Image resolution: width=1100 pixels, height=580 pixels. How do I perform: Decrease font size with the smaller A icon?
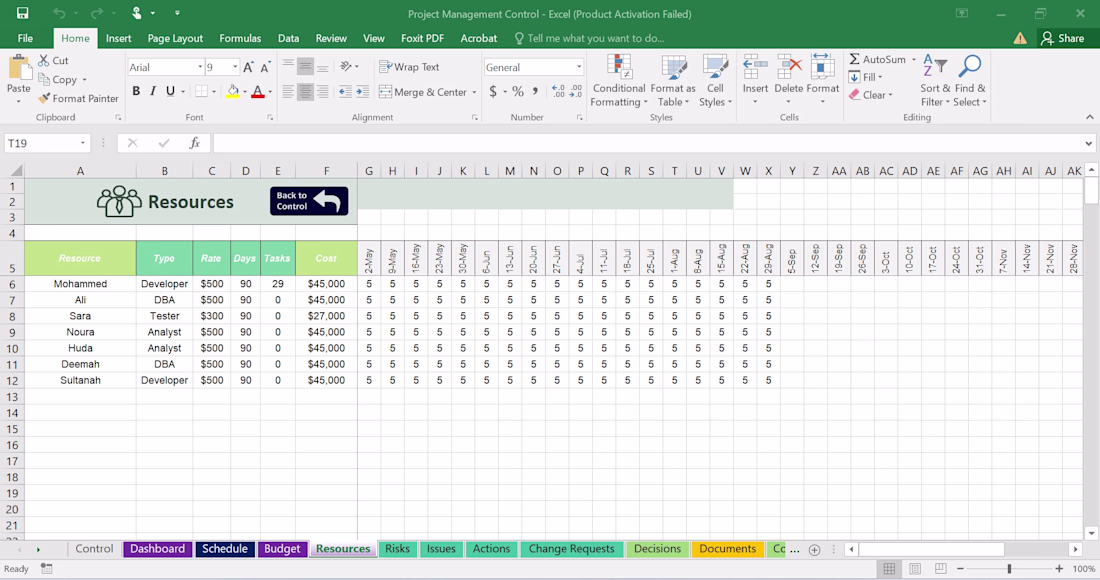[x=265, y=67]
